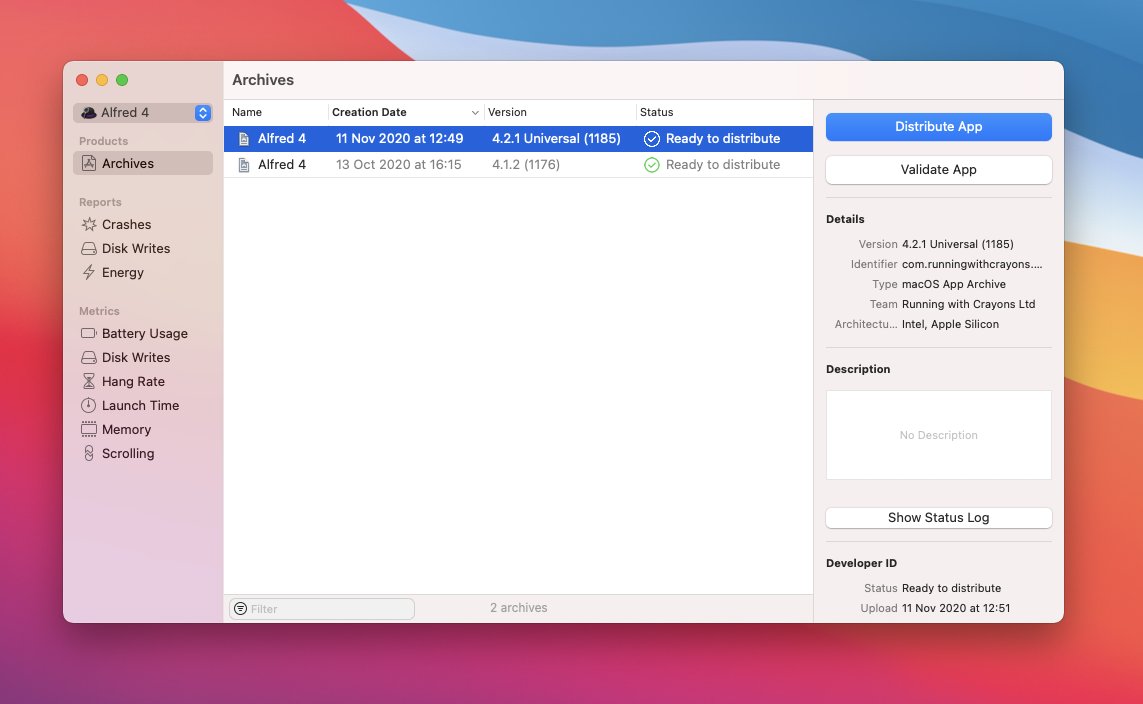Click the Crashes star-burst icon
The image size is (1143, 704).
pyautogui.click(x=89, y=224)
